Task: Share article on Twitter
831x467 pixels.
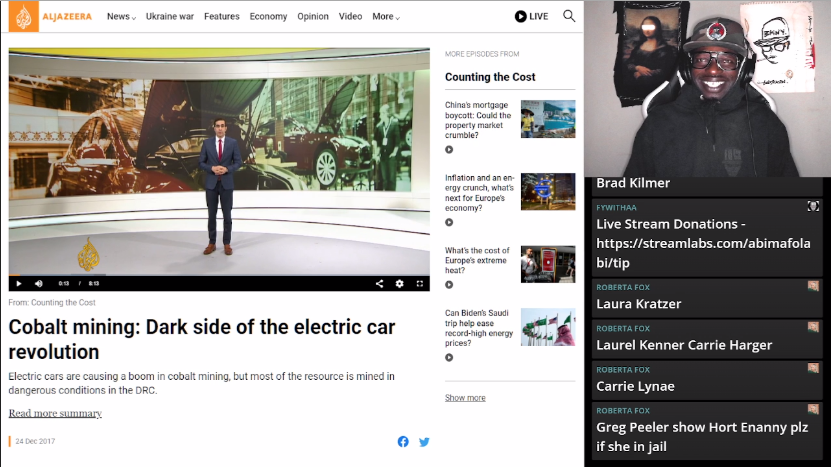Action: click(x=424, y=442)
